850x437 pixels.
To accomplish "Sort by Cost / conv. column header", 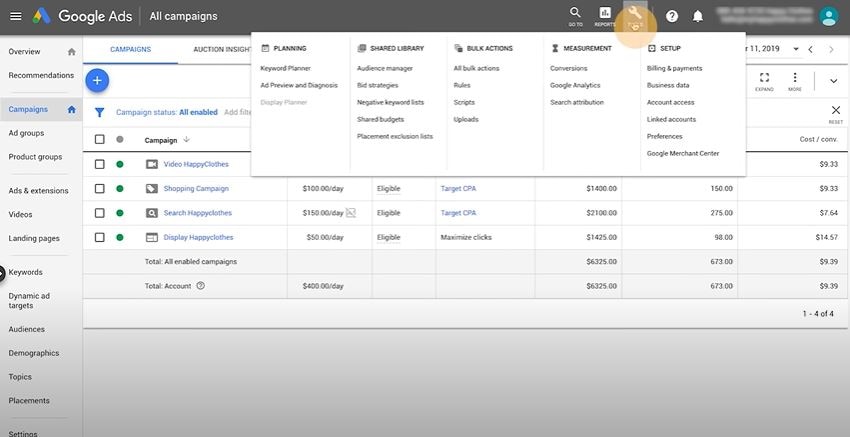I will coord(819,139).
